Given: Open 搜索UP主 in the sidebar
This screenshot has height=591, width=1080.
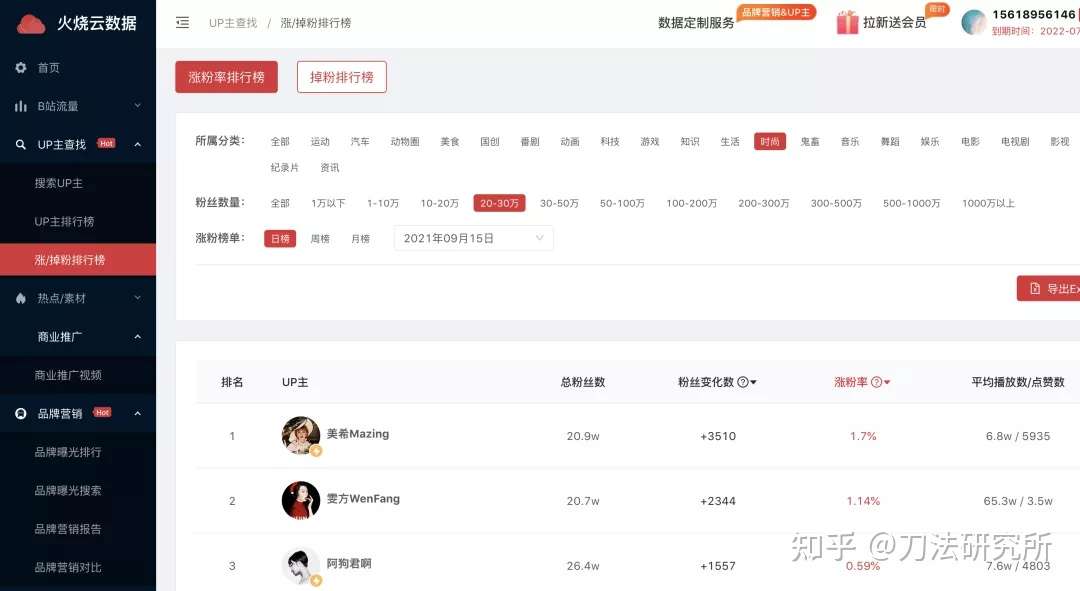Looking at the screenshot, I should pyautogui.click(x=59, y=183).
